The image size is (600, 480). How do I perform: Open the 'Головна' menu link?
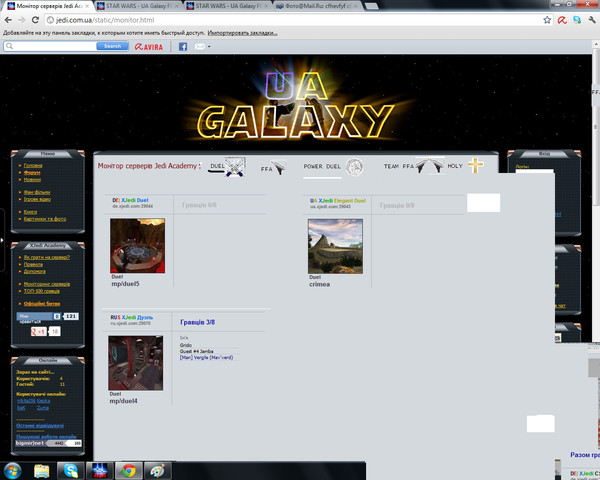33,165
